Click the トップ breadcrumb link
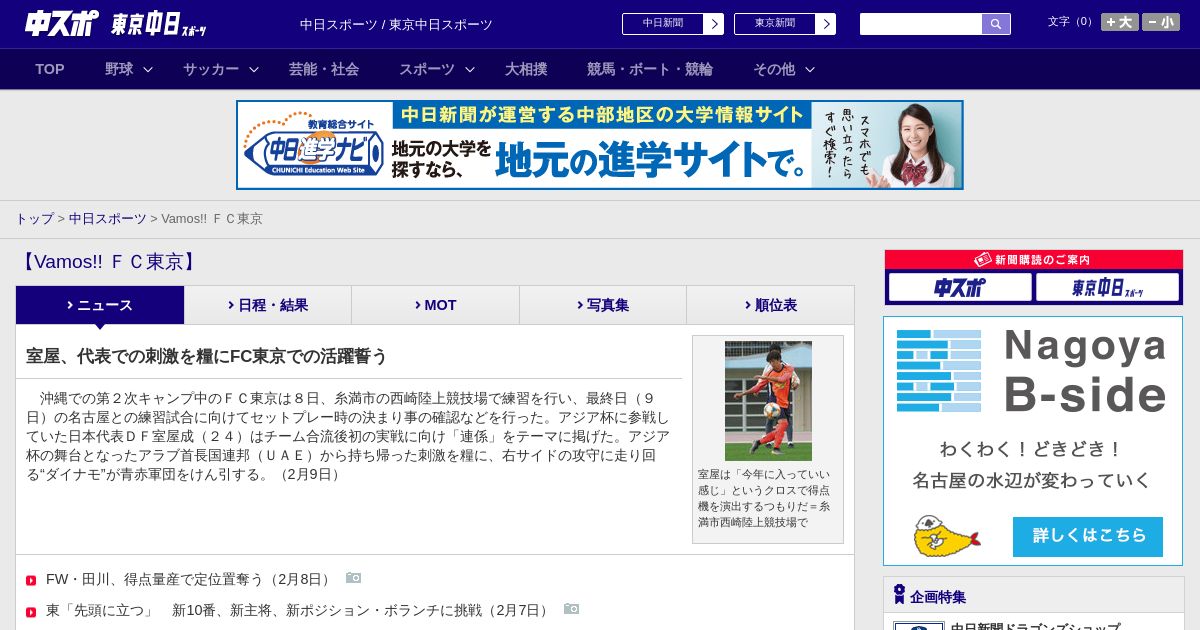 pos(35,219)
